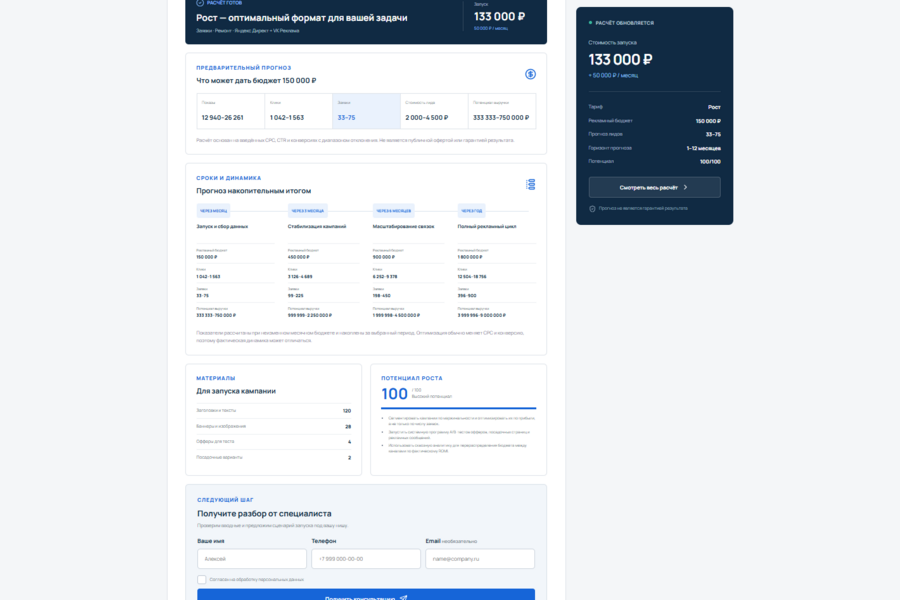Click the growth potential progress bar
This screenshot has width=900, height=600.
point(459,408)
